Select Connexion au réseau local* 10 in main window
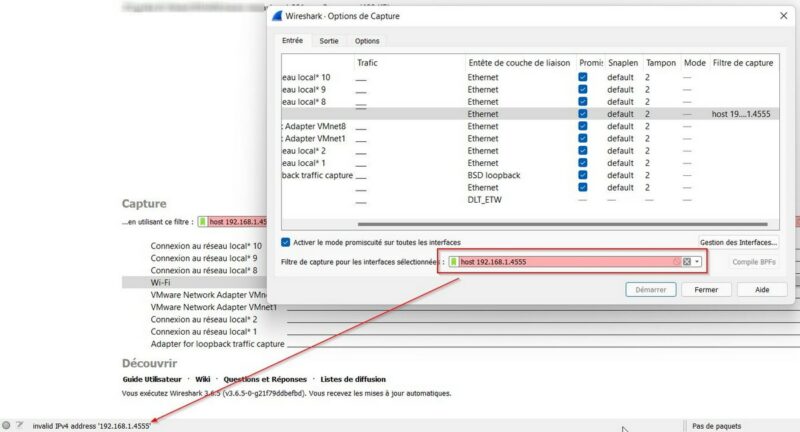 (x=206, y=246)
